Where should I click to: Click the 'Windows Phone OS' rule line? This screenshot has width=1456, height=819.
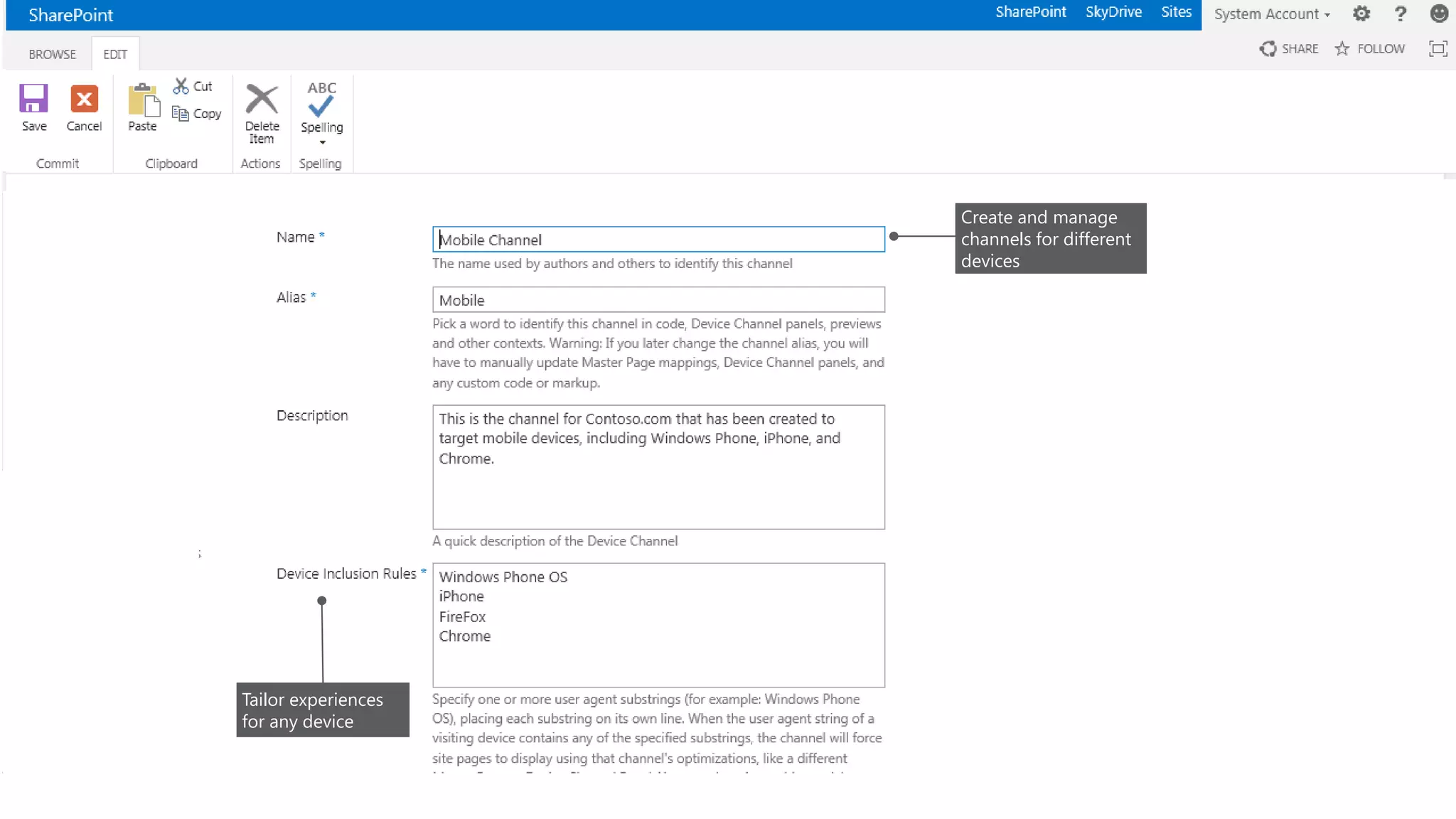503,577
